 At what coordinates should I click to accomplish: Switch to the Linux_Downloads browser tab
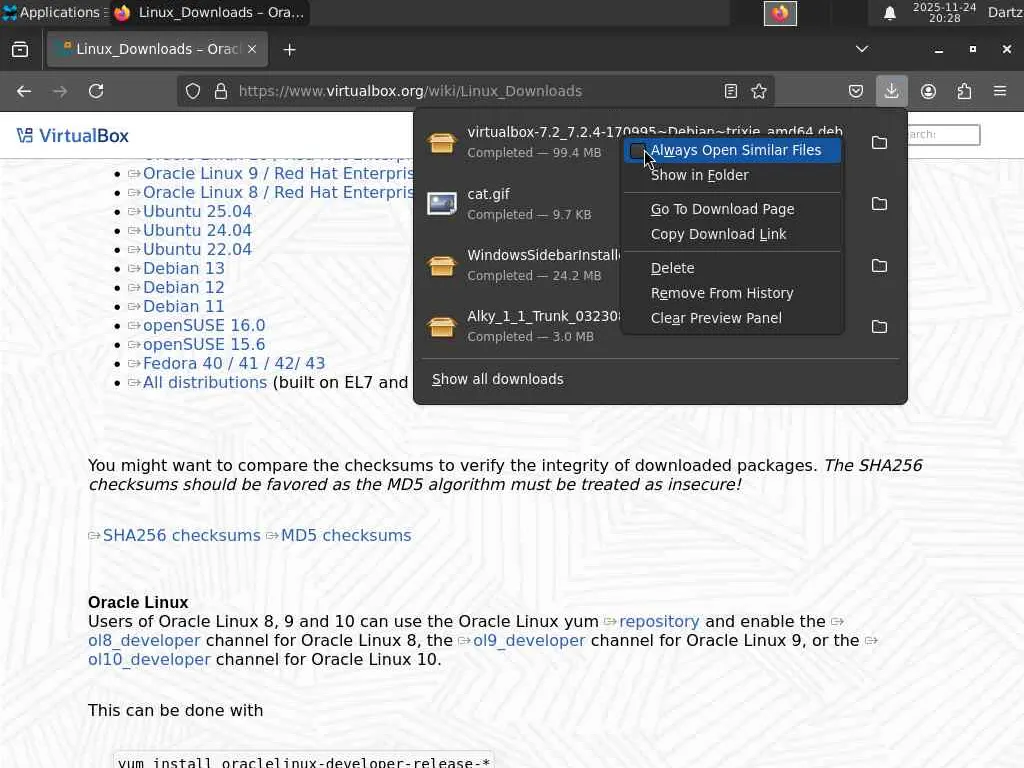click(157, 49)
